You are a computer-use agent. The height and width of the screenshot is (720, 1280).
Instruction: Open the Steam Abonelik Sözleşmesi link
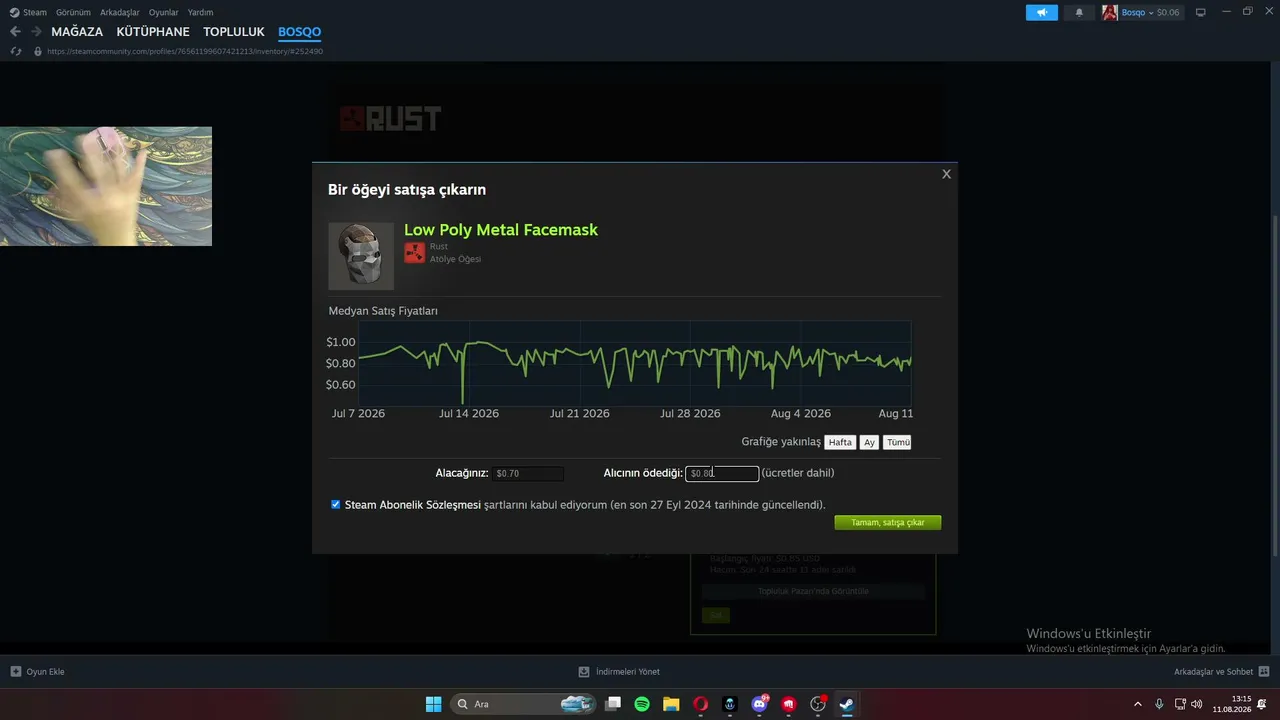[x=413, y=505]
